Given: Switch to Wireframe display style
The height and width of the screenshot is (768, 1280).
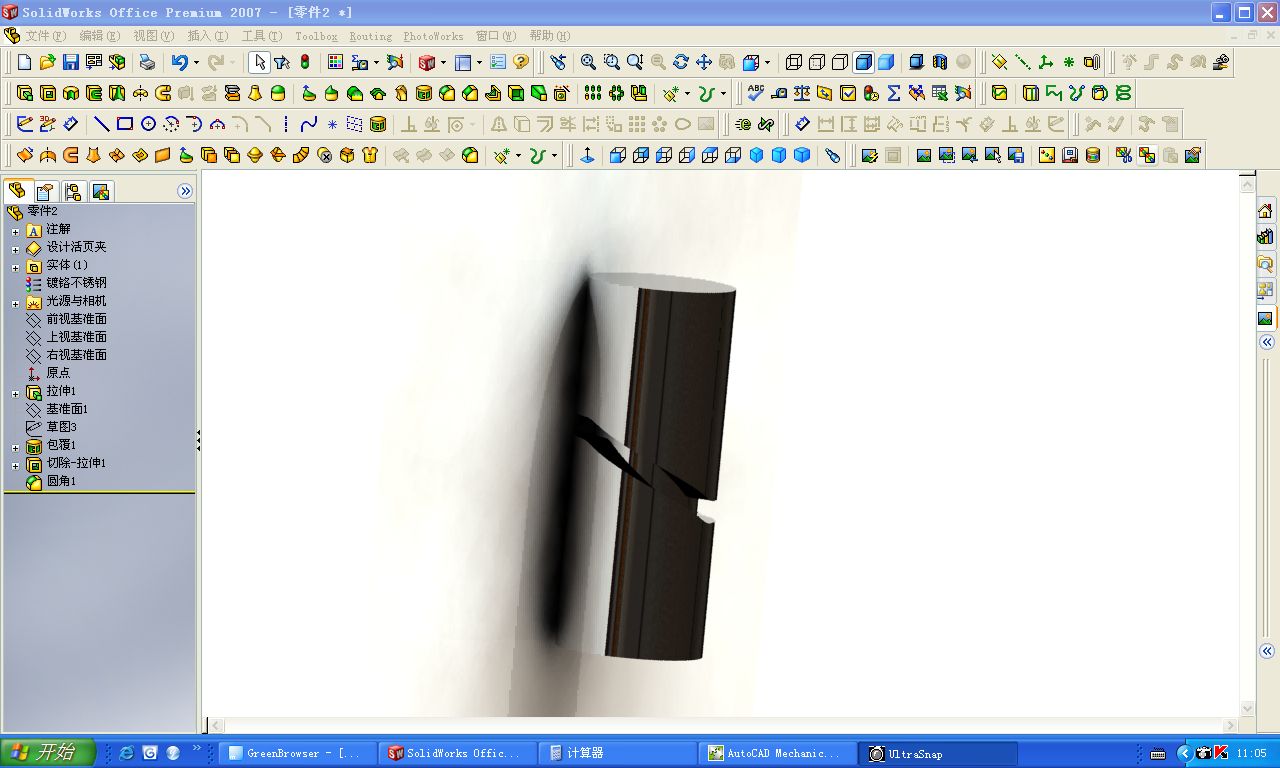Looking at the screenshot, I should (x=794, y=62).
